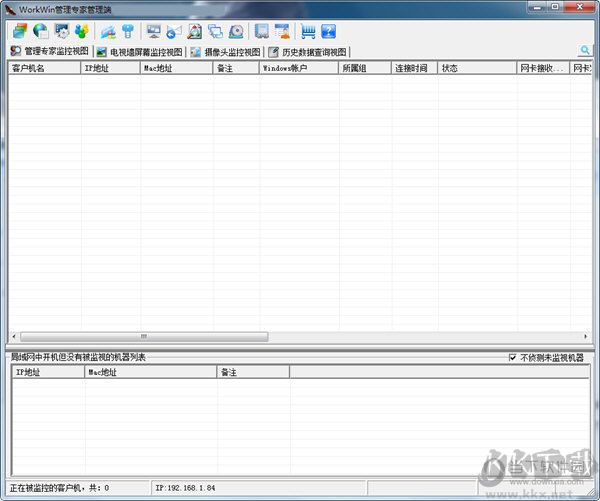Viewport: 600px width, 501px height.
Task: Switch to 管理专家监控视图 tab
Action: pos(50,51)
